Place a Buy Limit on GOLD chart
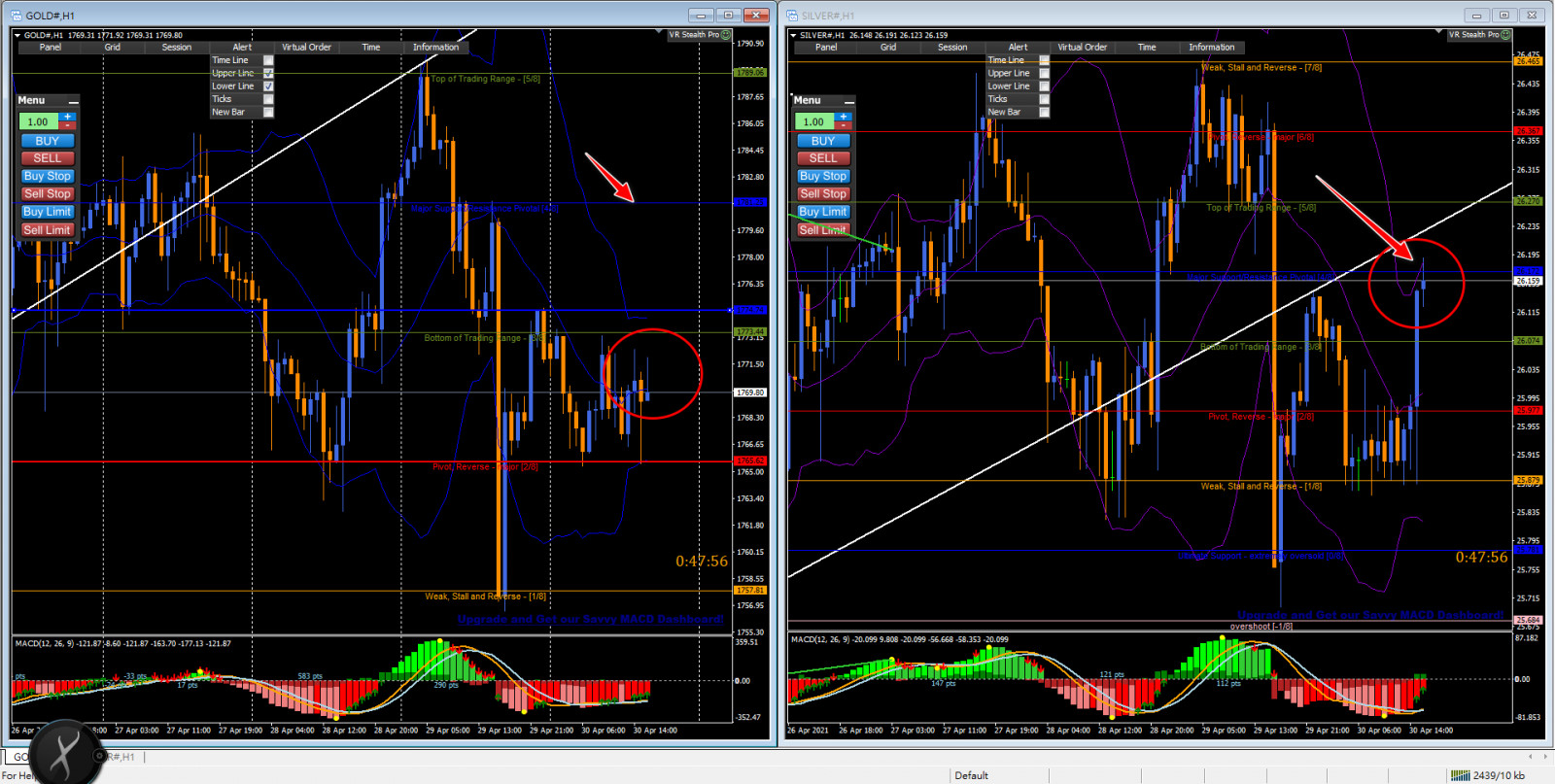This screenshot has width=1555, height=784. coord(48,212)
